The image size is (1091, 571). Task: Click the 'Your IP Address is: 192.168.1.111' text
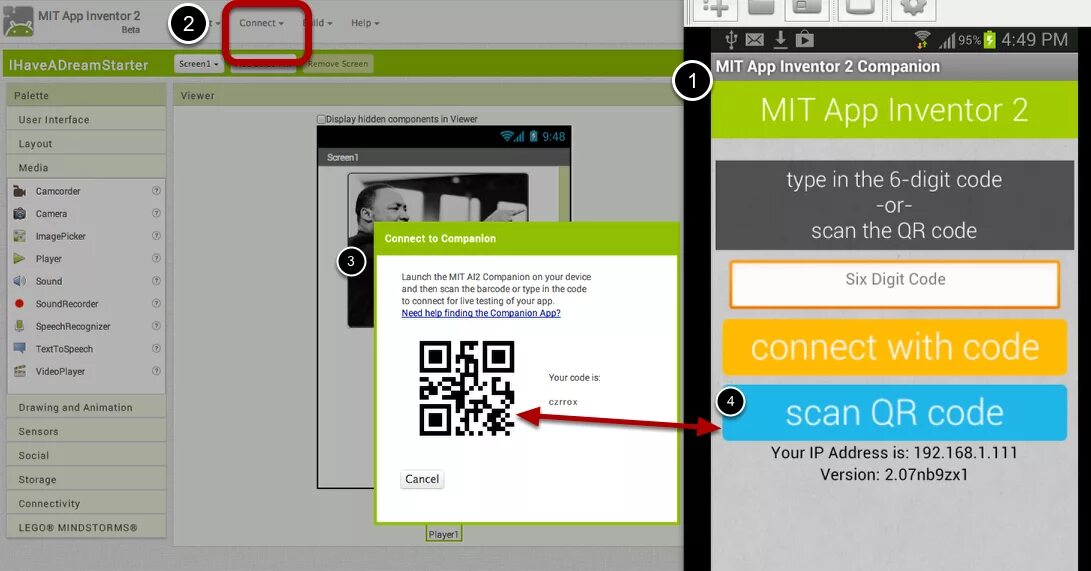894,453
